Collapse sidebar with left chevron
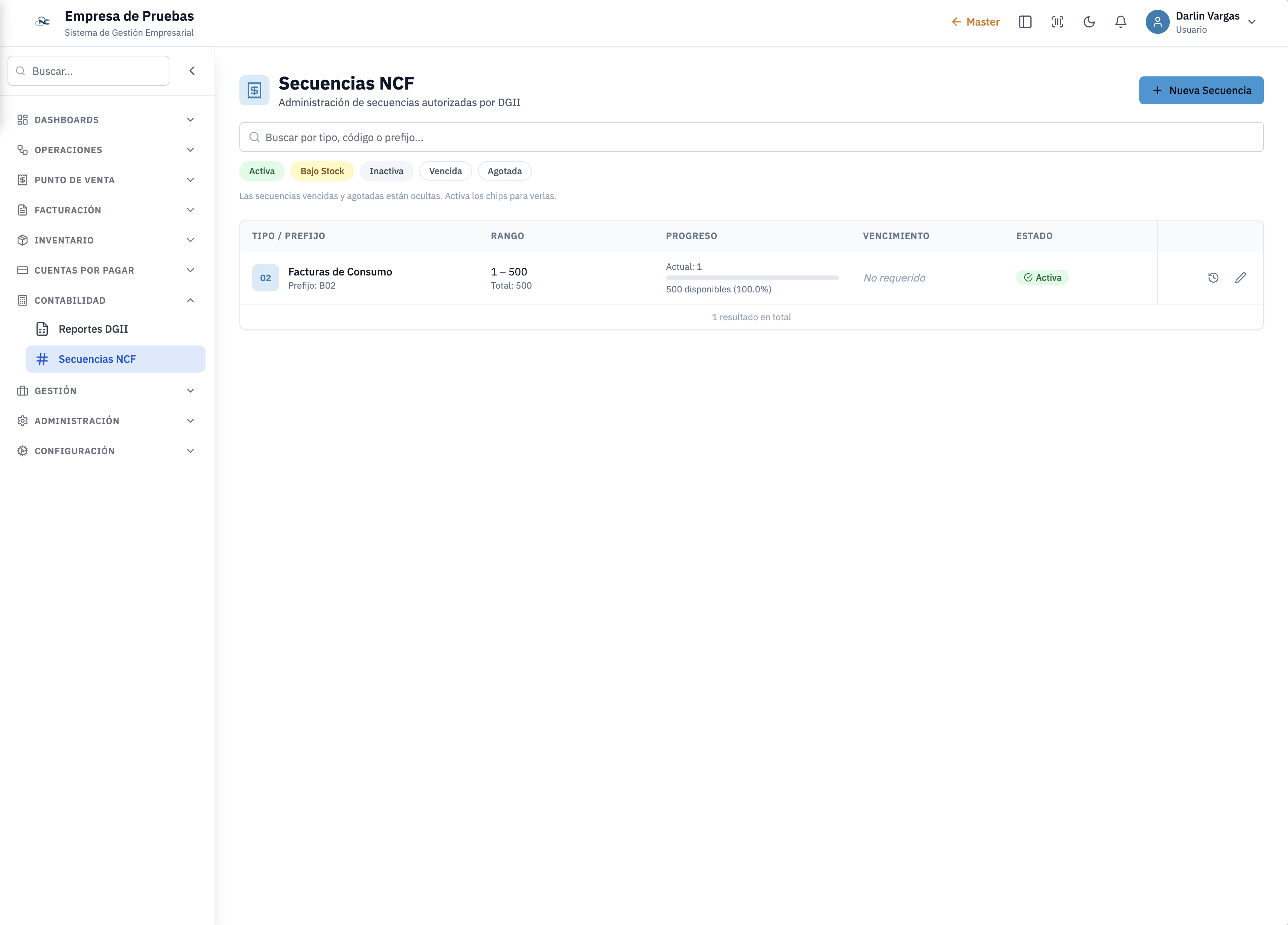Screen dimensions: 1288x925 [192, 71]
